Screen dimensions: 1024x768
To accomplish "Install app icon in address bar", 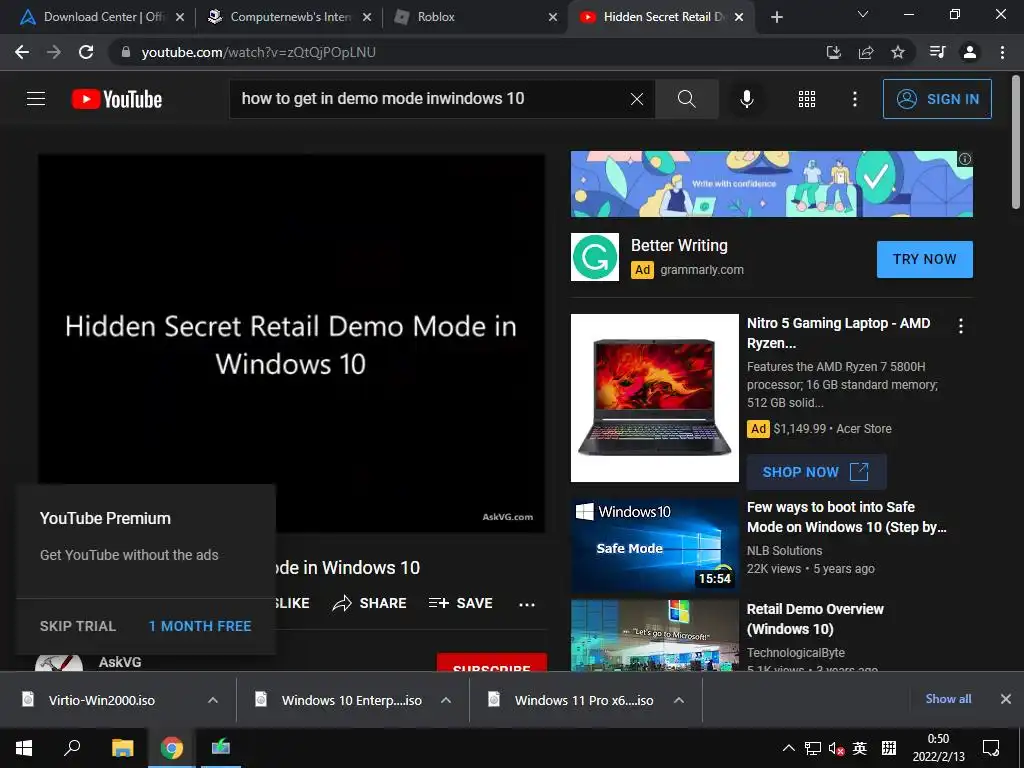I will click(833, 52).
